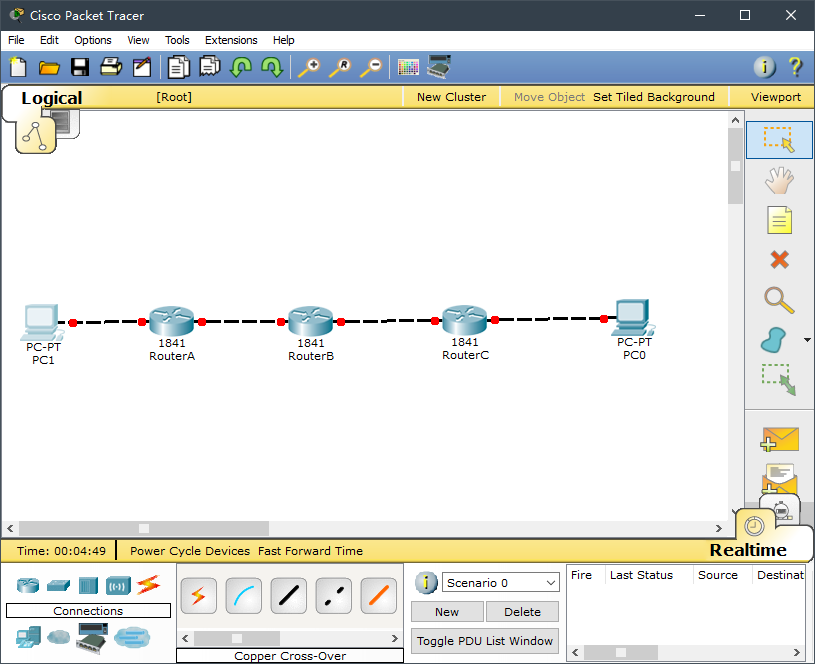Screen dimensions: 815x664
Task: Click the New scenario button
Action: (x=447, y=612)
